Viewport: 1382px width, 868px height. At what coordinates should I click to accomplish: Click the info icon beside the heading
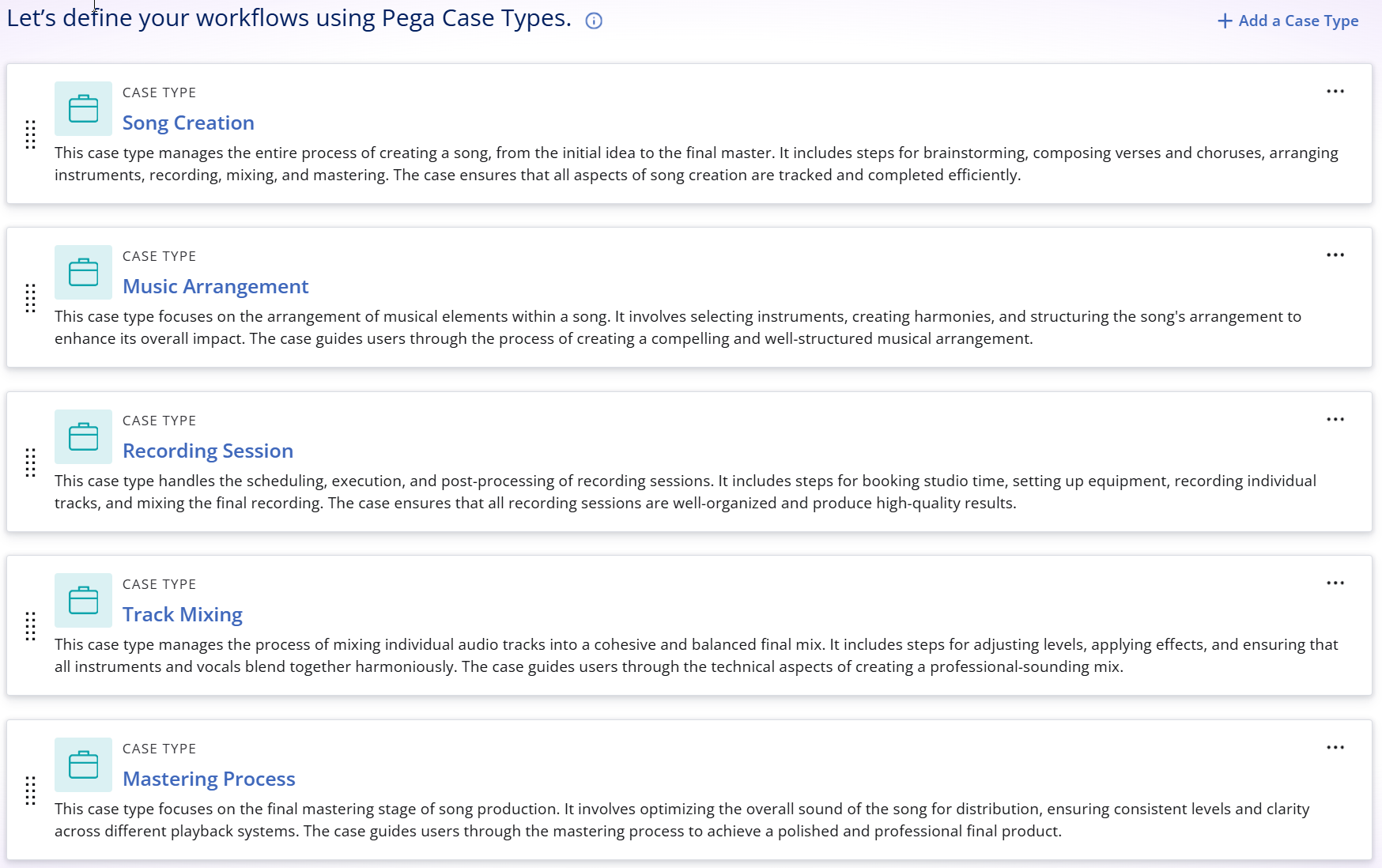coord(594,21)
